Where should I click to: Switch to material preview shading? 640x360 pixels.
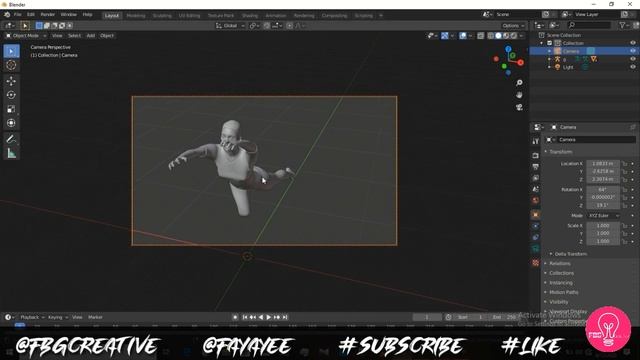click(x=506, y=36)
